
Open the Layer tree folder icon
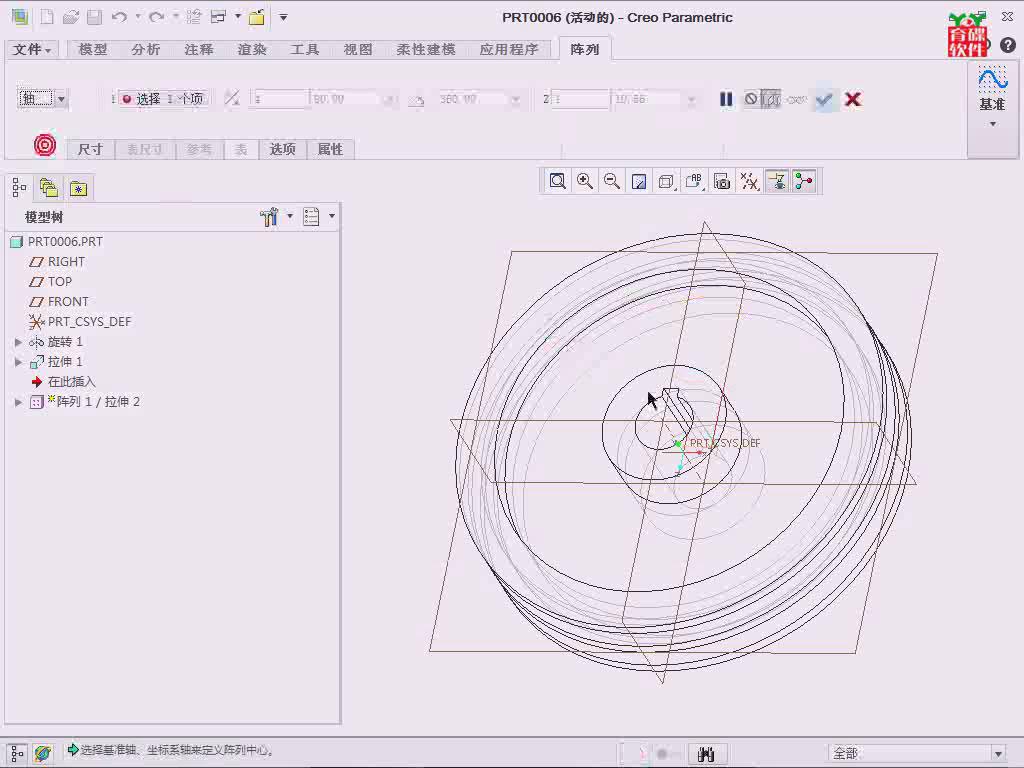point(49,188)
